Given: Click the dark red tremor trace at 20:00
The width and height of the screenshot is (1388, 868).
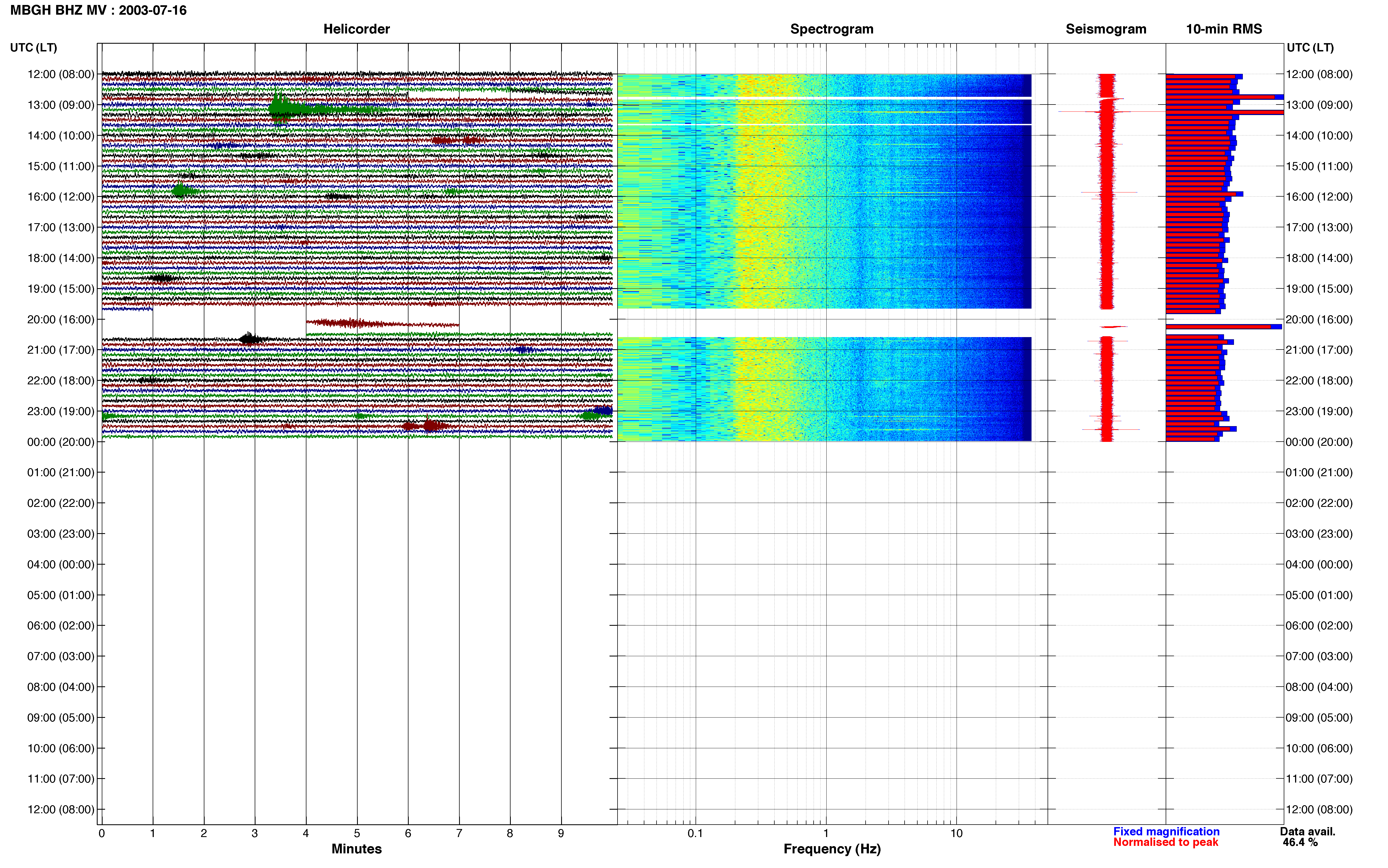Looking at the screenshot, I should click(x=382, y=324).
